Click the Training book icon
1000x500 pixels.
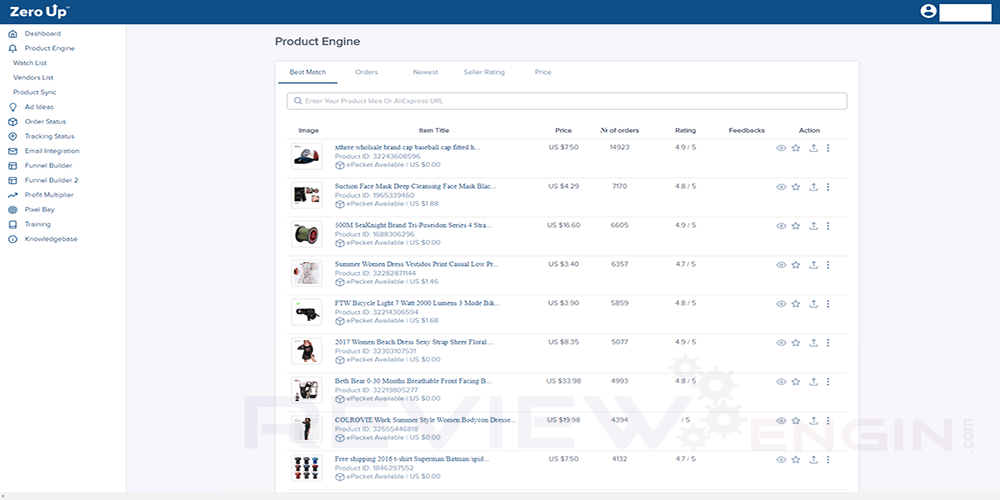coord(13,224)
